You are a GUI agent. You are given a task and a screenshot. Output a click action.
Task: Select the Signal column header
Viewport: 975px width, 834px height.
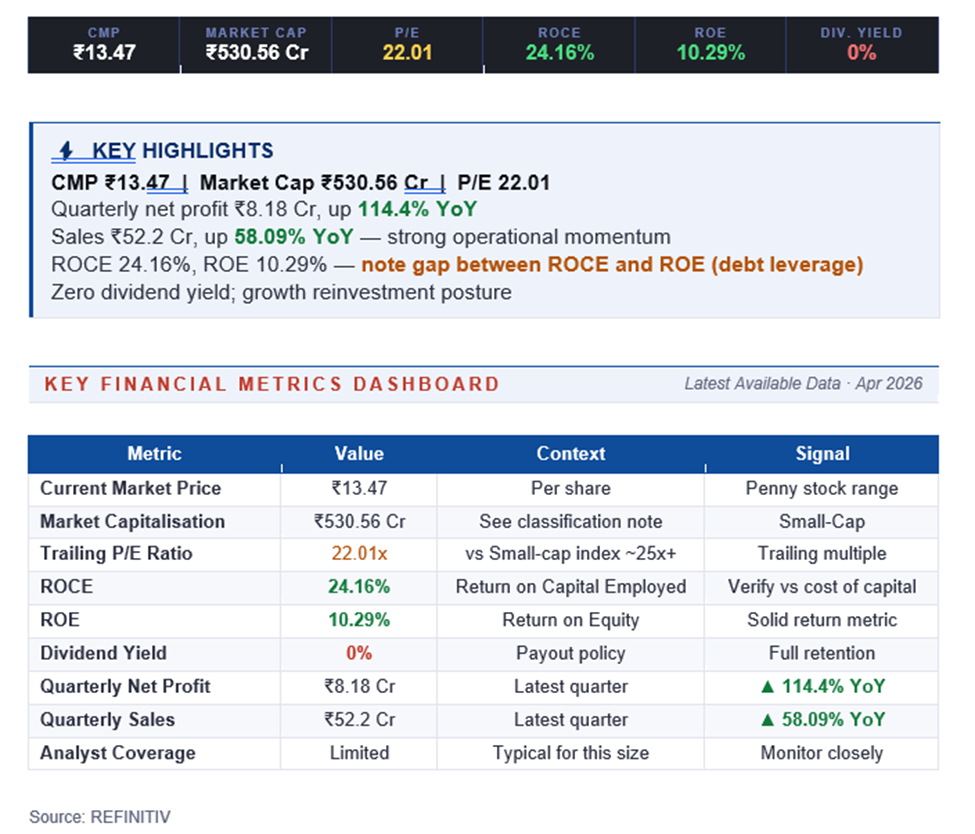(821, 454)
